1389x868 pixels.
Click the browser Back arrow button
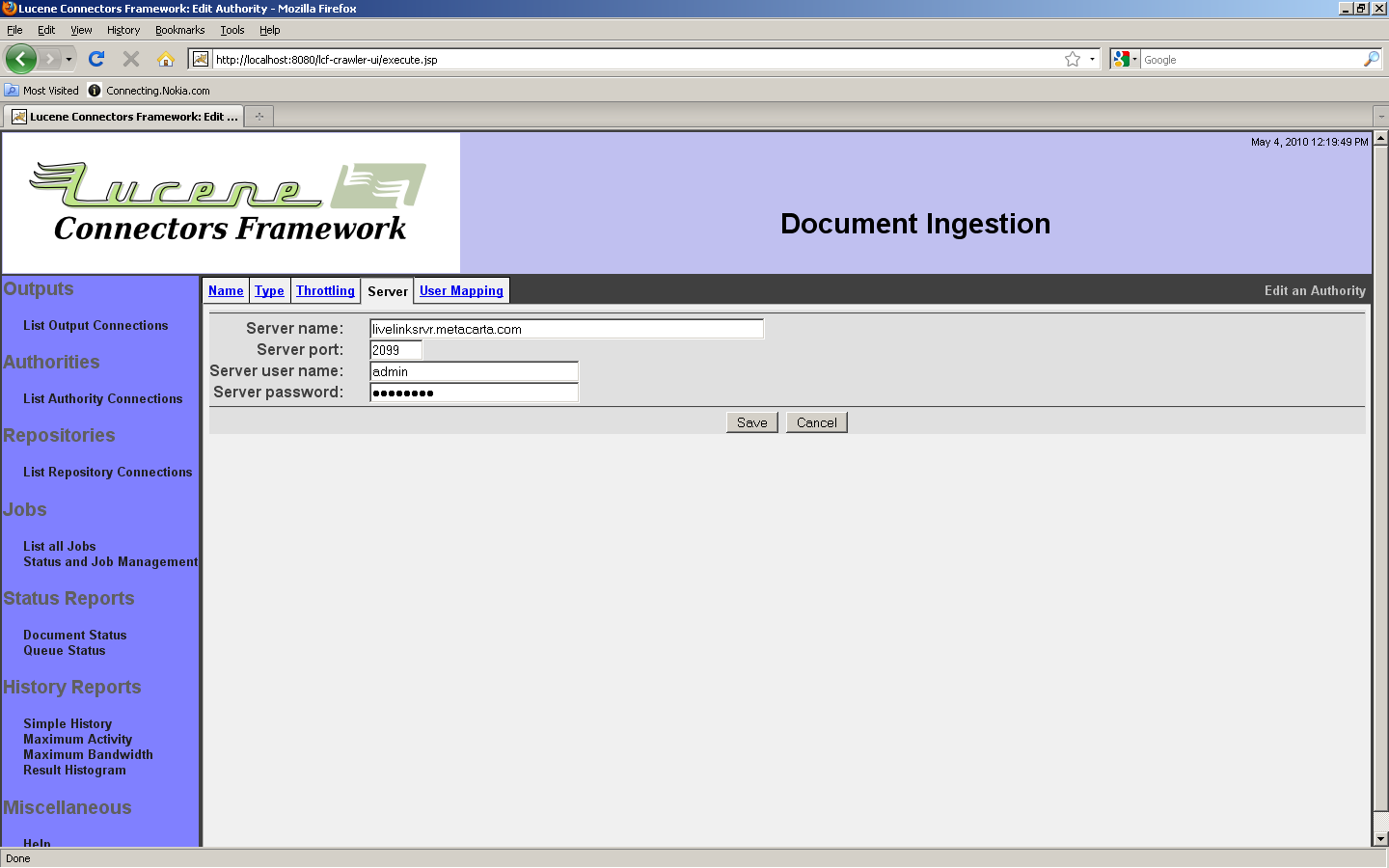click(x=20, y=59)
